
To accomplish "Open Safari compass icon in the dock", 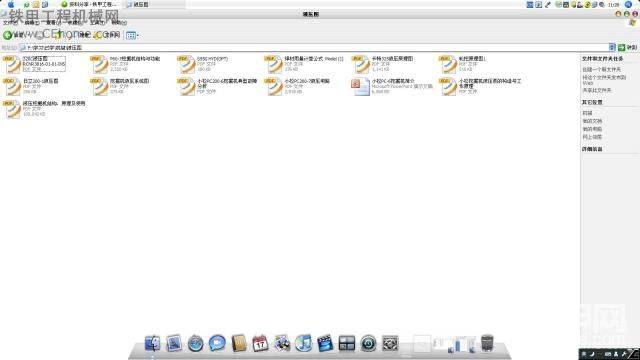I will coord(196,343).
